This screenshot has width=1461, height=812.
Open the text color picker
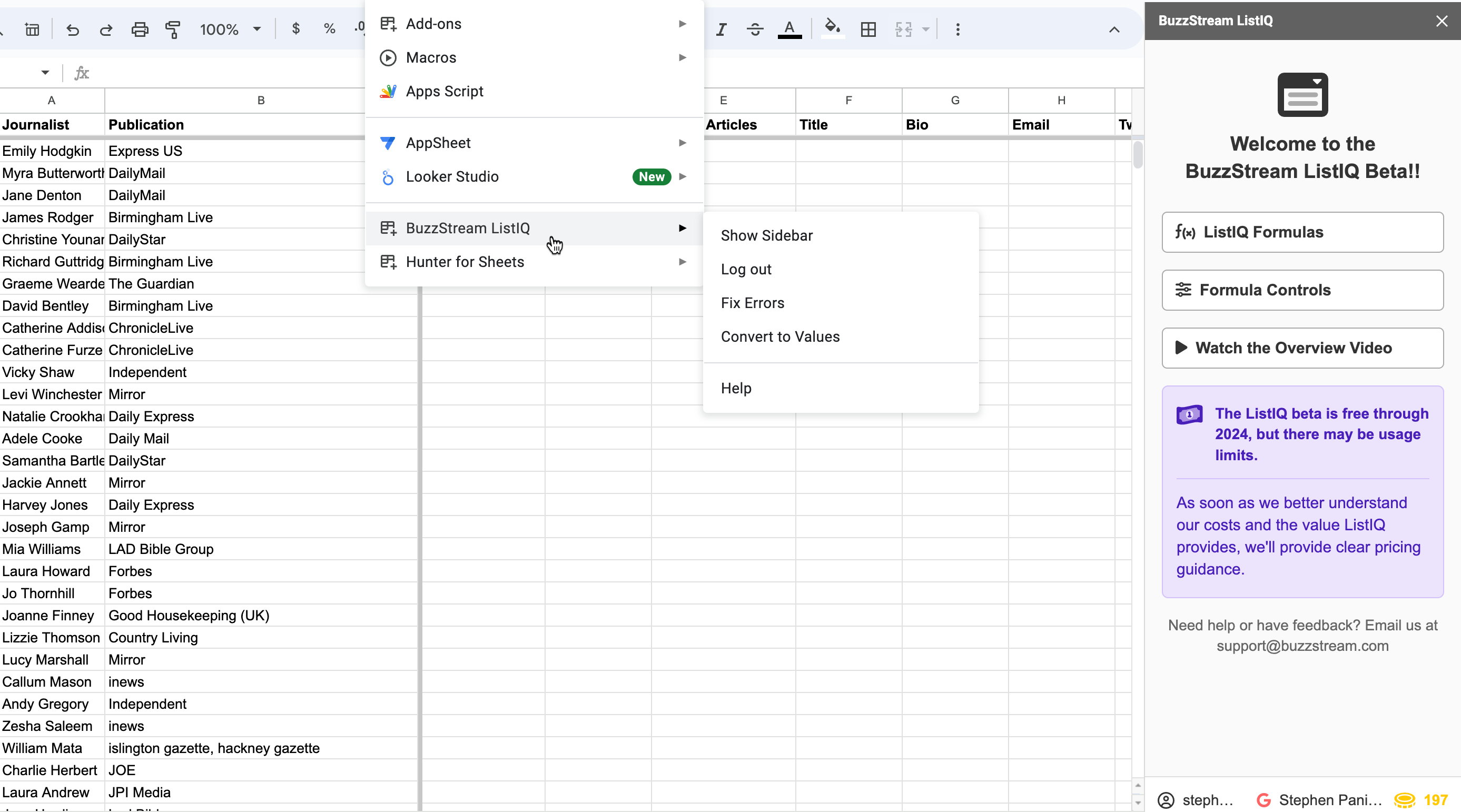pyautogui.click(x=789, y=29)
